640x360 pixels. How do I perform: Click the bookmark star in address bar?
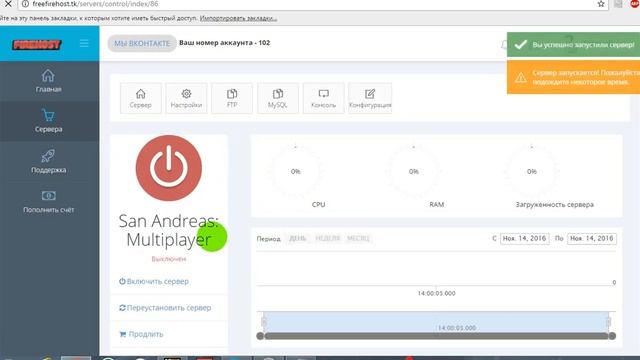pos(601,4)
